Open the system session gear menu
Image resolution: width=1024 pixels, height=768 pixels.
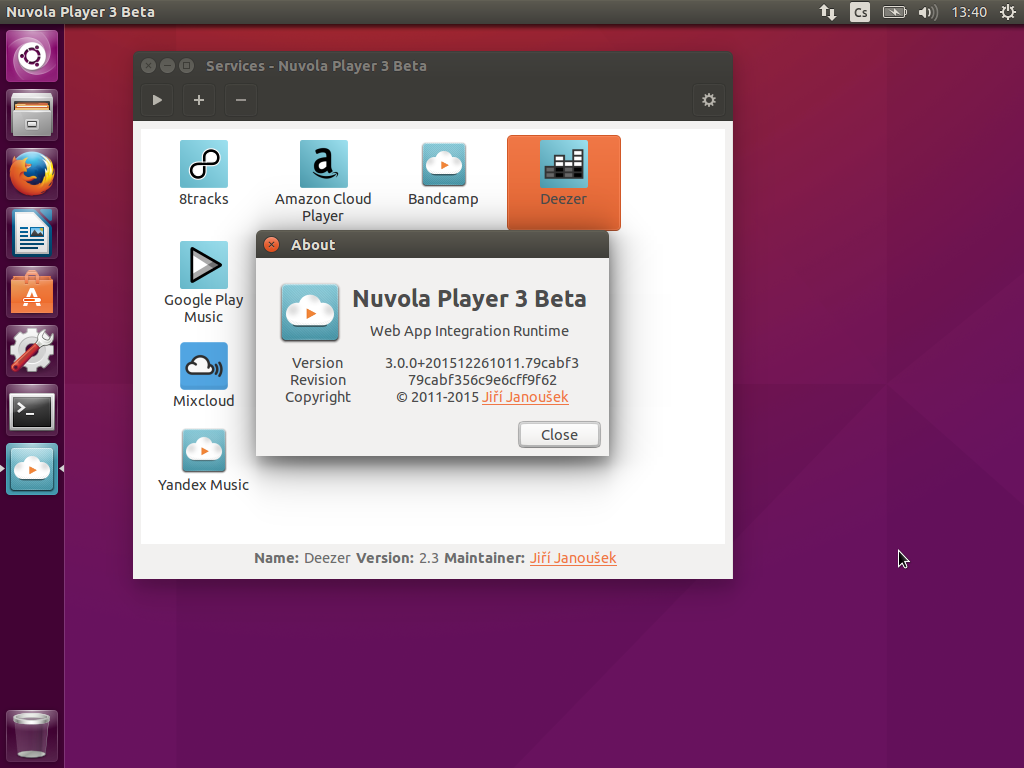pyautogui.click(x=1008, y=12)
